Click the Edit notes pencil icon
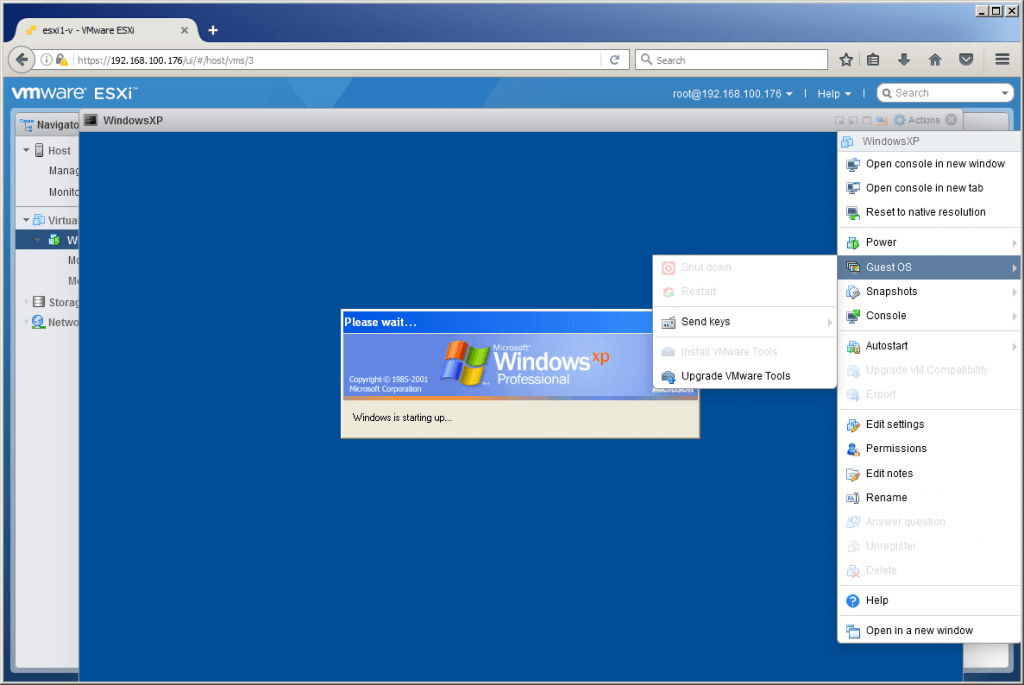This screenshot has width=1024, height=685. click(x=853, y=474)
